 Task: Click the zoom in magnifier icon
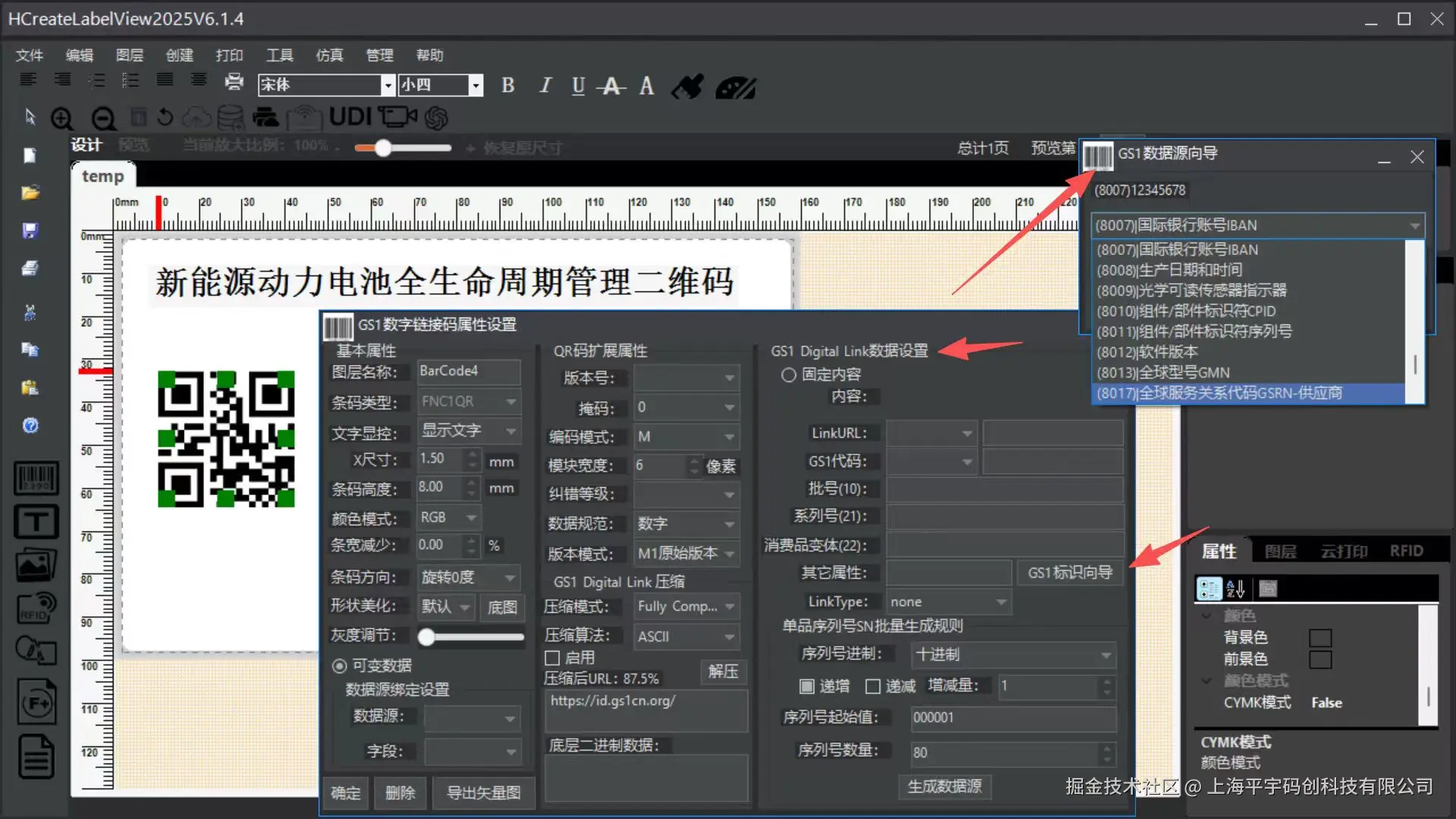pos(62,118)
